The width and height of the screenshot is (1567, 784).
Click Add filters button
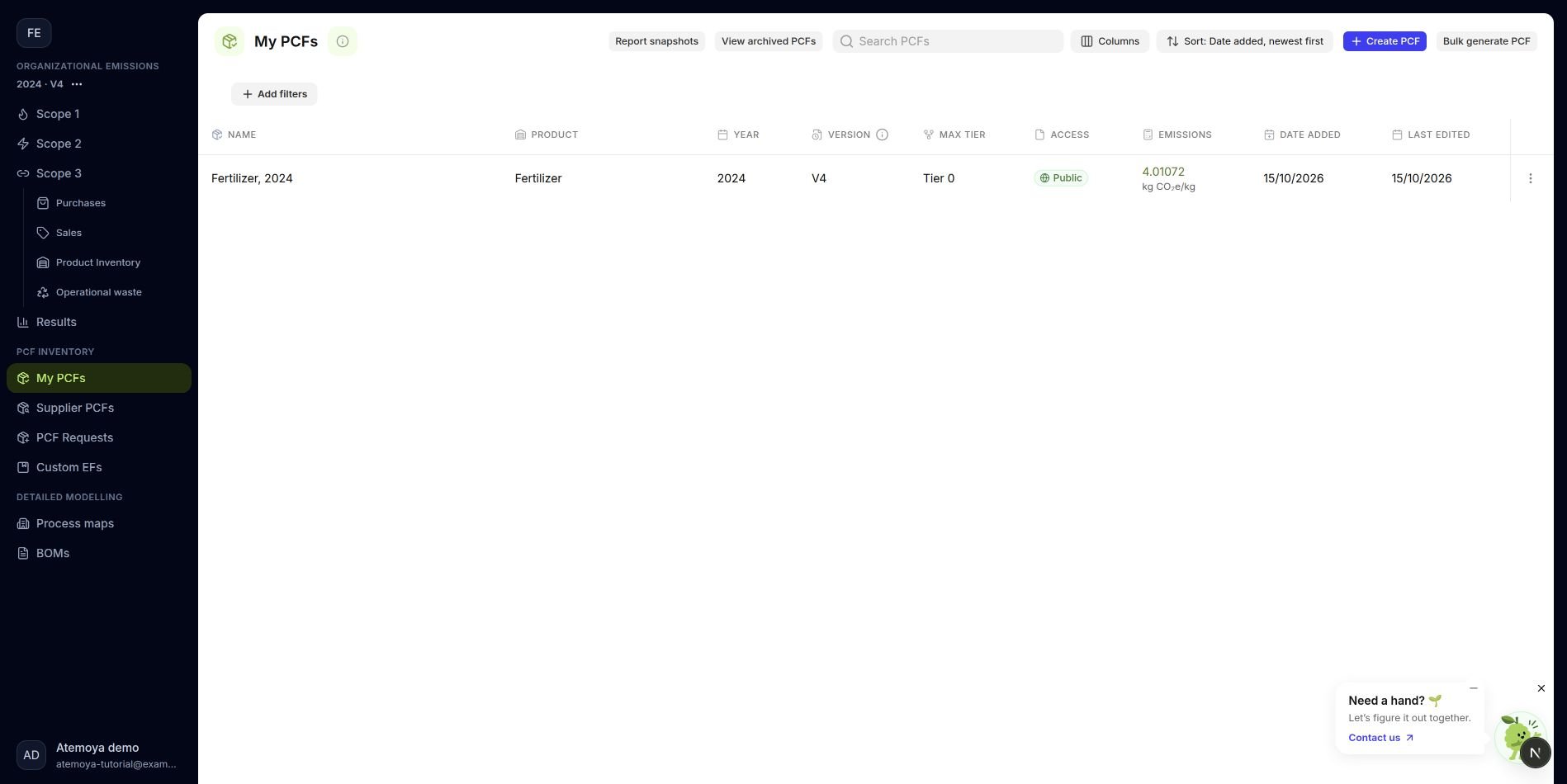[274, 94]
